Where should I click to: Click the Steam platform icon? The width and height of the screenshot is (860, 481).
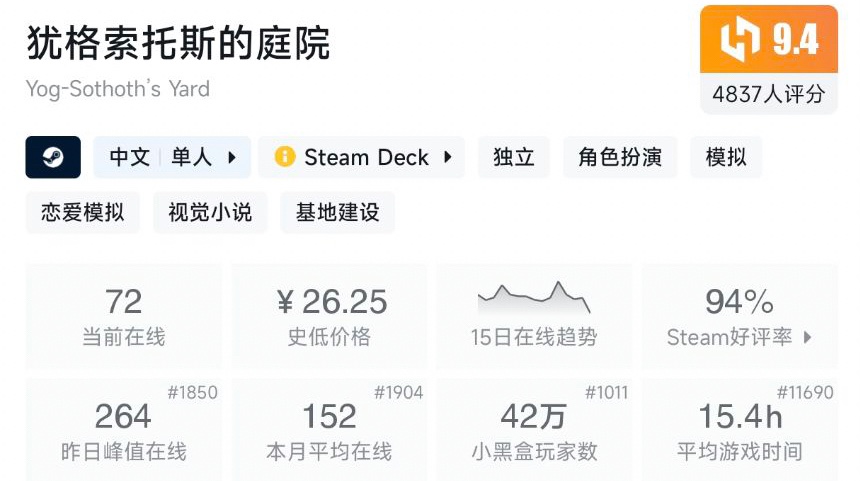[53, 157]
